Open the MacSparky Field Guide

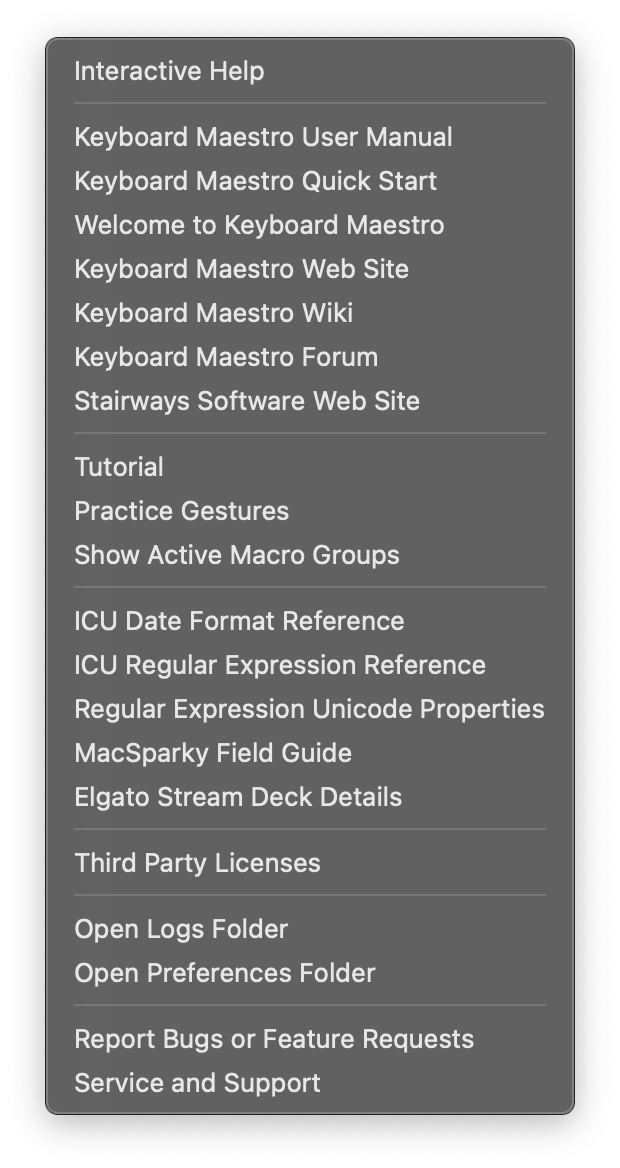[x=213, y=753]
